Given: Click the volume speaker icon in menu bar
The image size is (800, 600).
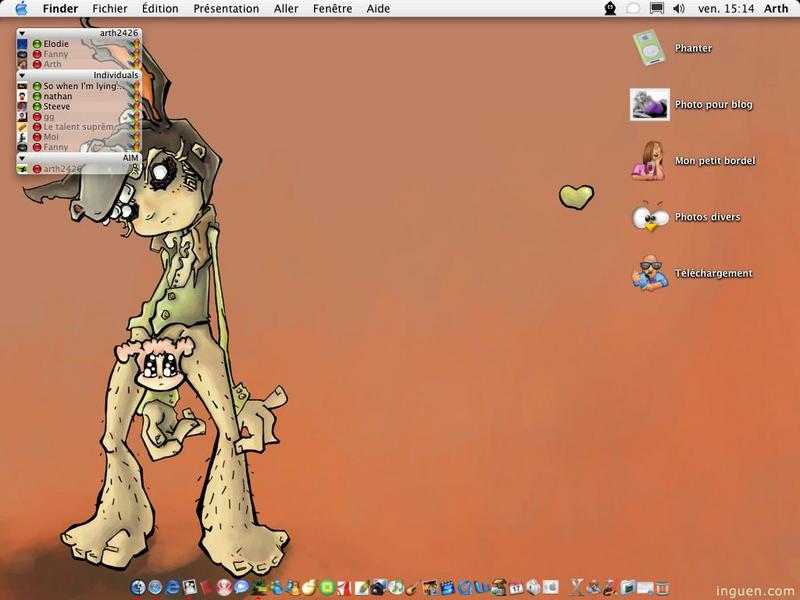Looking at the screenshot, I should pos(679,8).
